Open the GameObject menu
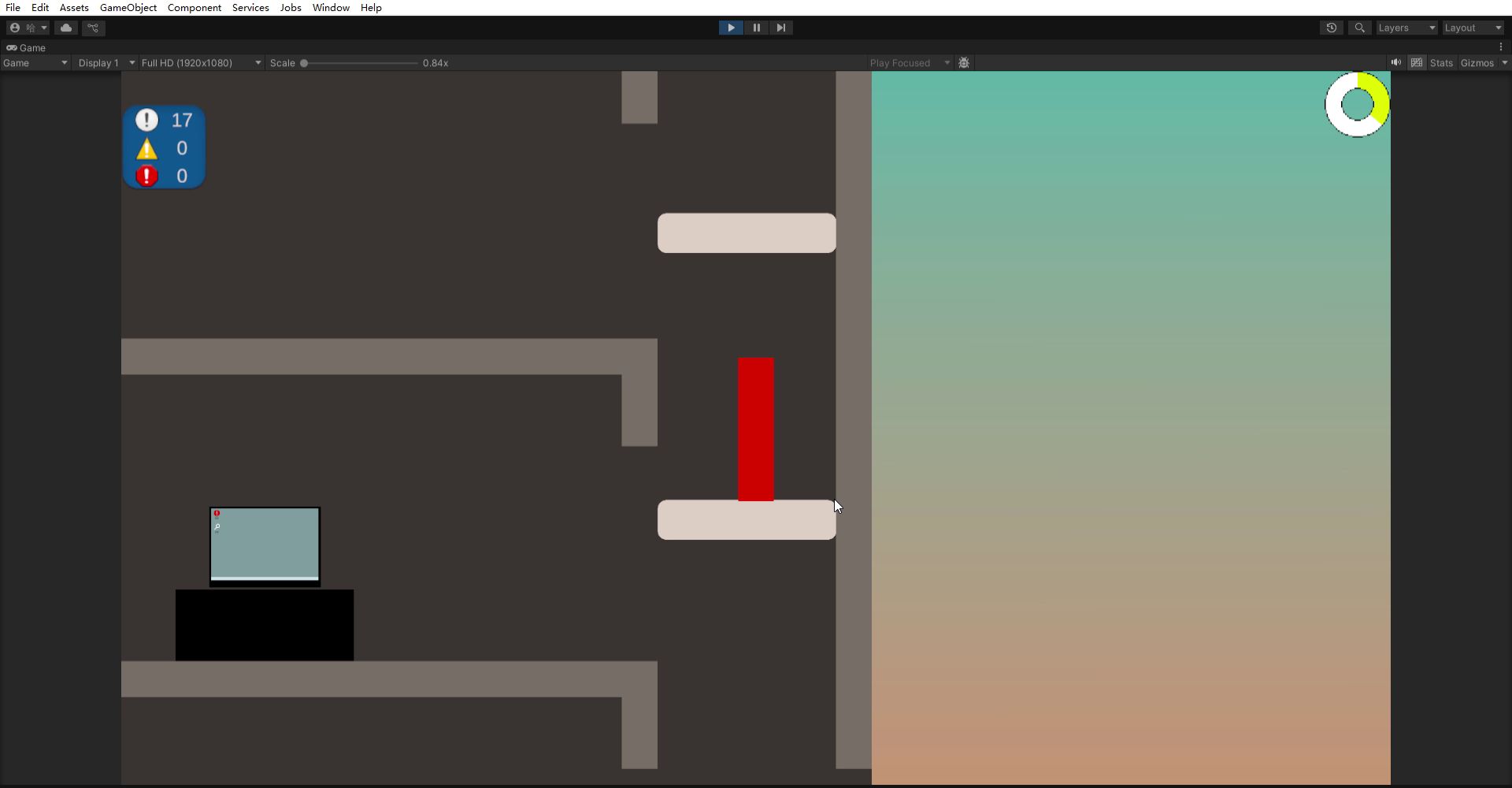This screenshot has width=1512, height=788. pyautogui.click(x=128, y=8)
